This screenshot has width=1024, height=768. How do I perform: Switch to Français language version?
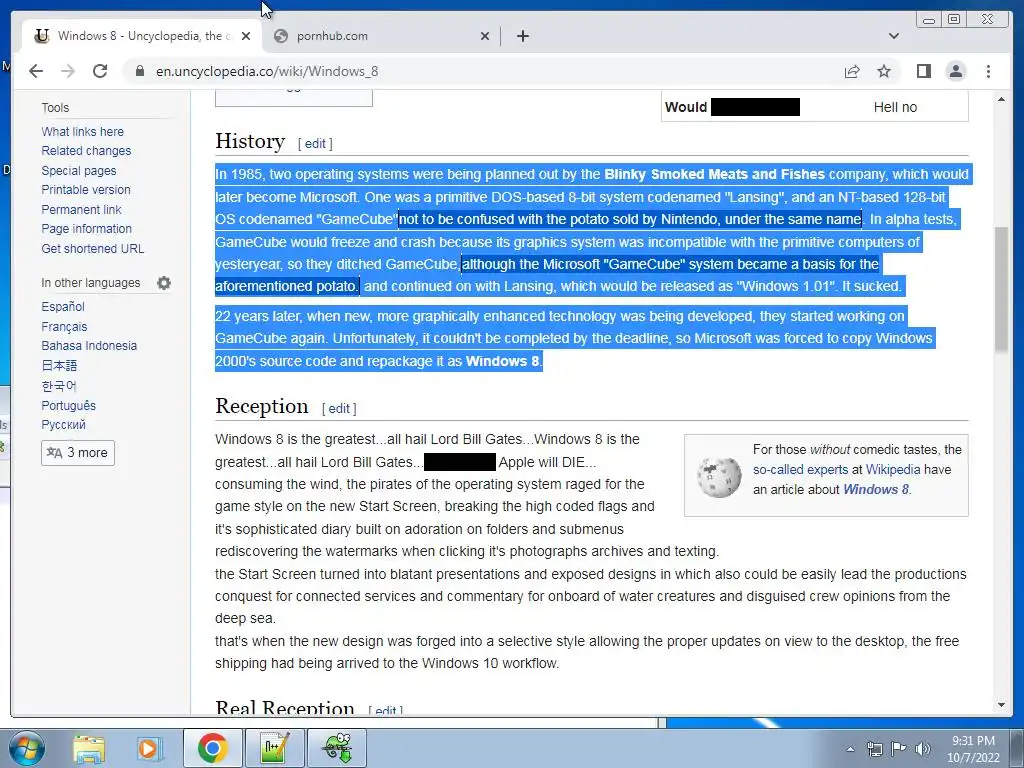64,327
